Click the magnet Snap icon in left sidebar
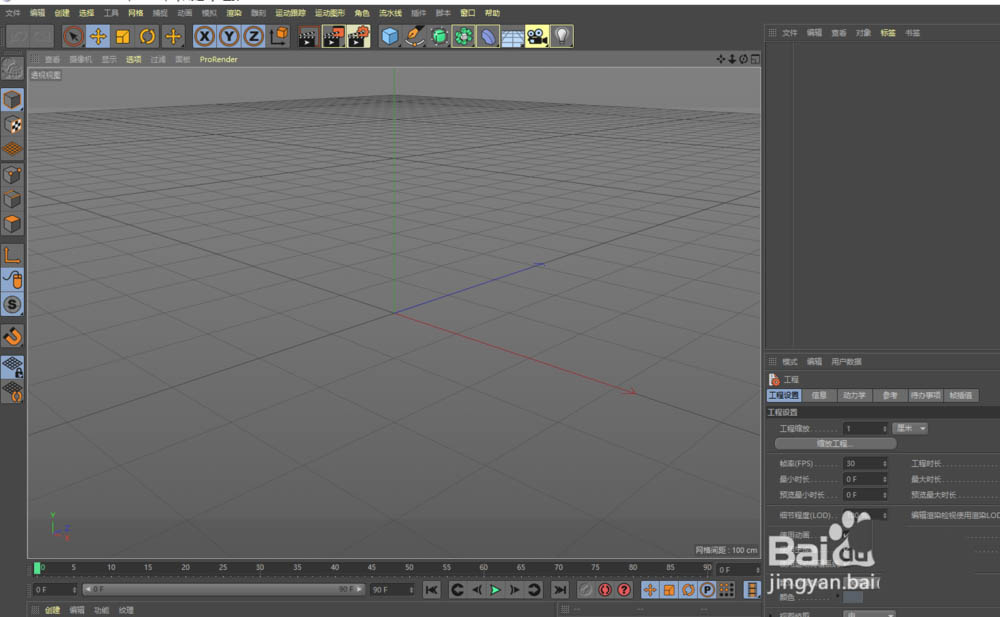The height and width of the screenshot is (617, 1000). 13,336
